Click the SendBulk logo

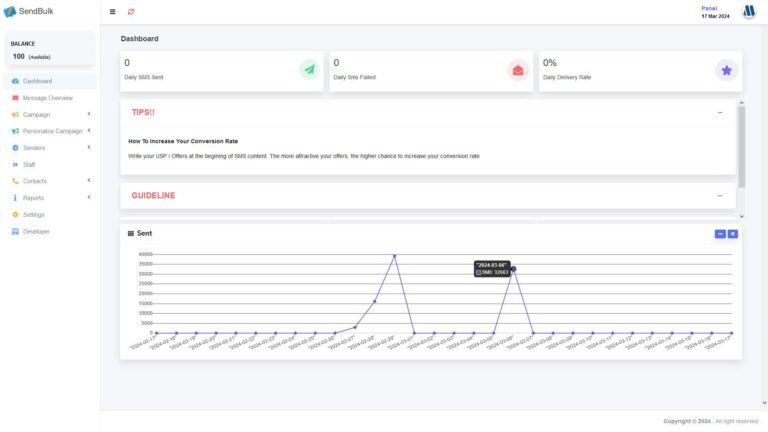click(30, 12)
